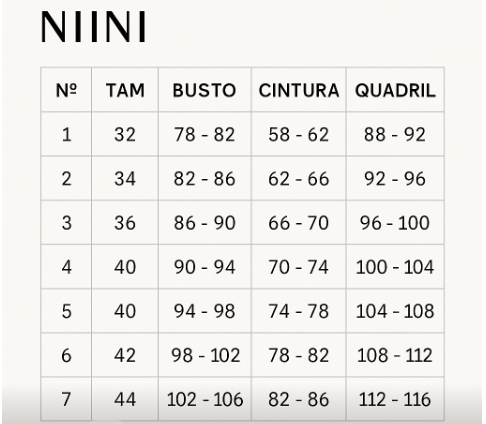Select size 36 in TAM column
Viewport: 486px width, 424px height.
pyautogui.click(x=125, y=223)
